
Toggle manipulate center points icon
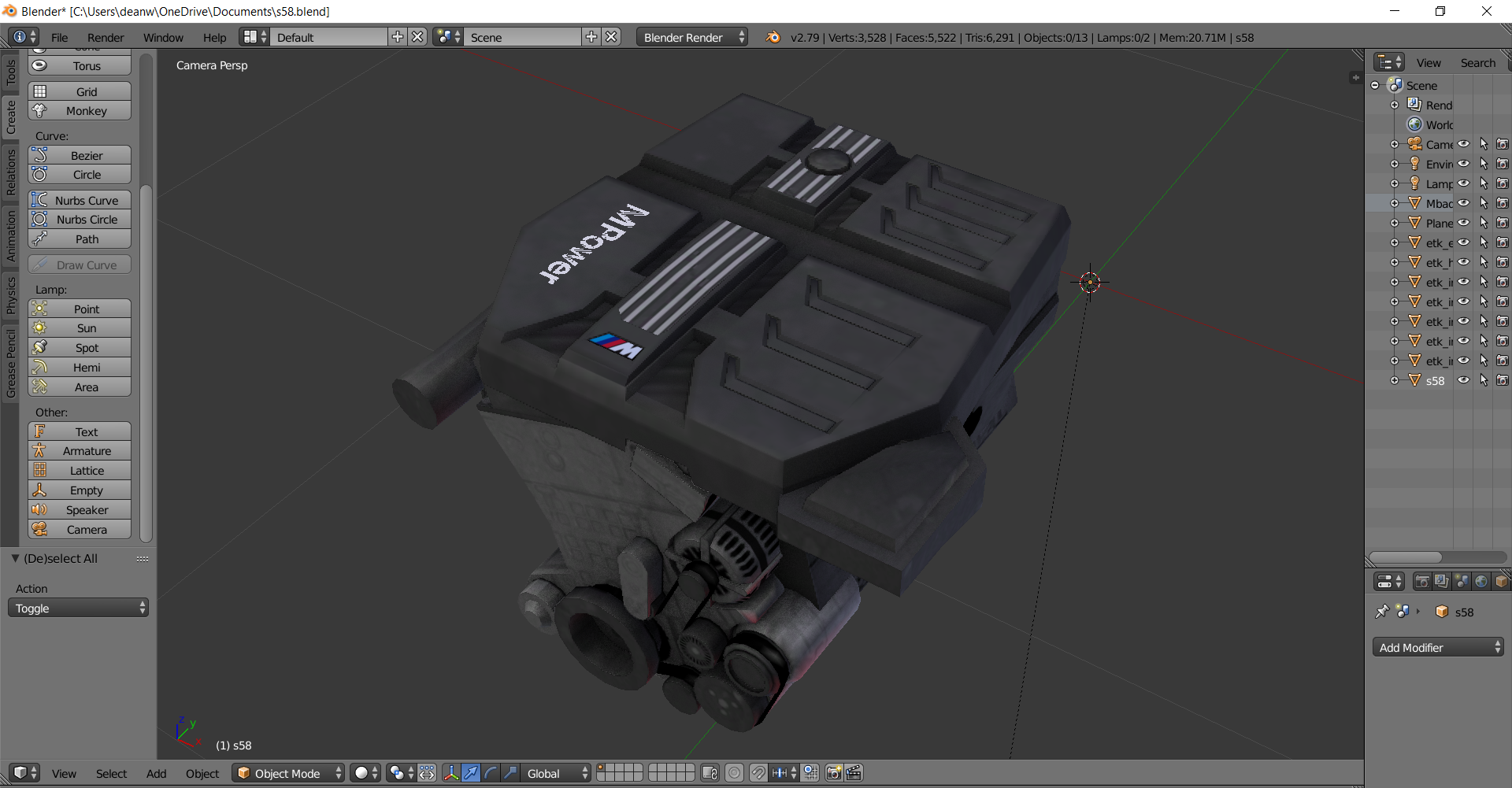point(427,773)
